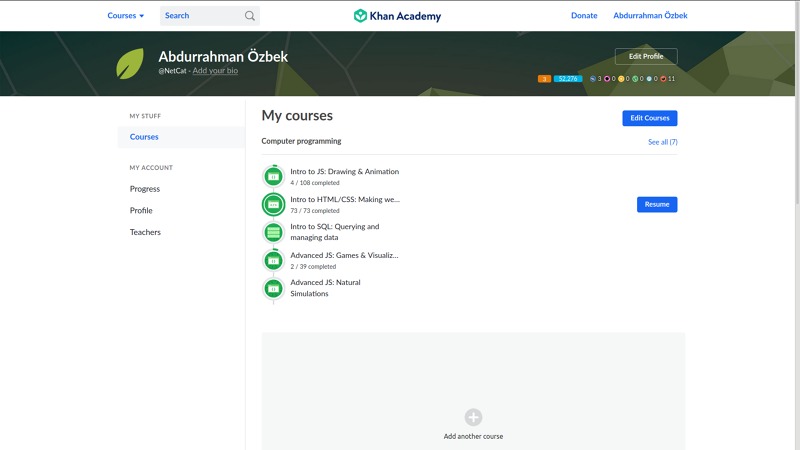Click the Advanced JS Games course icon
800x450 pixels.
tap(273, 261)
